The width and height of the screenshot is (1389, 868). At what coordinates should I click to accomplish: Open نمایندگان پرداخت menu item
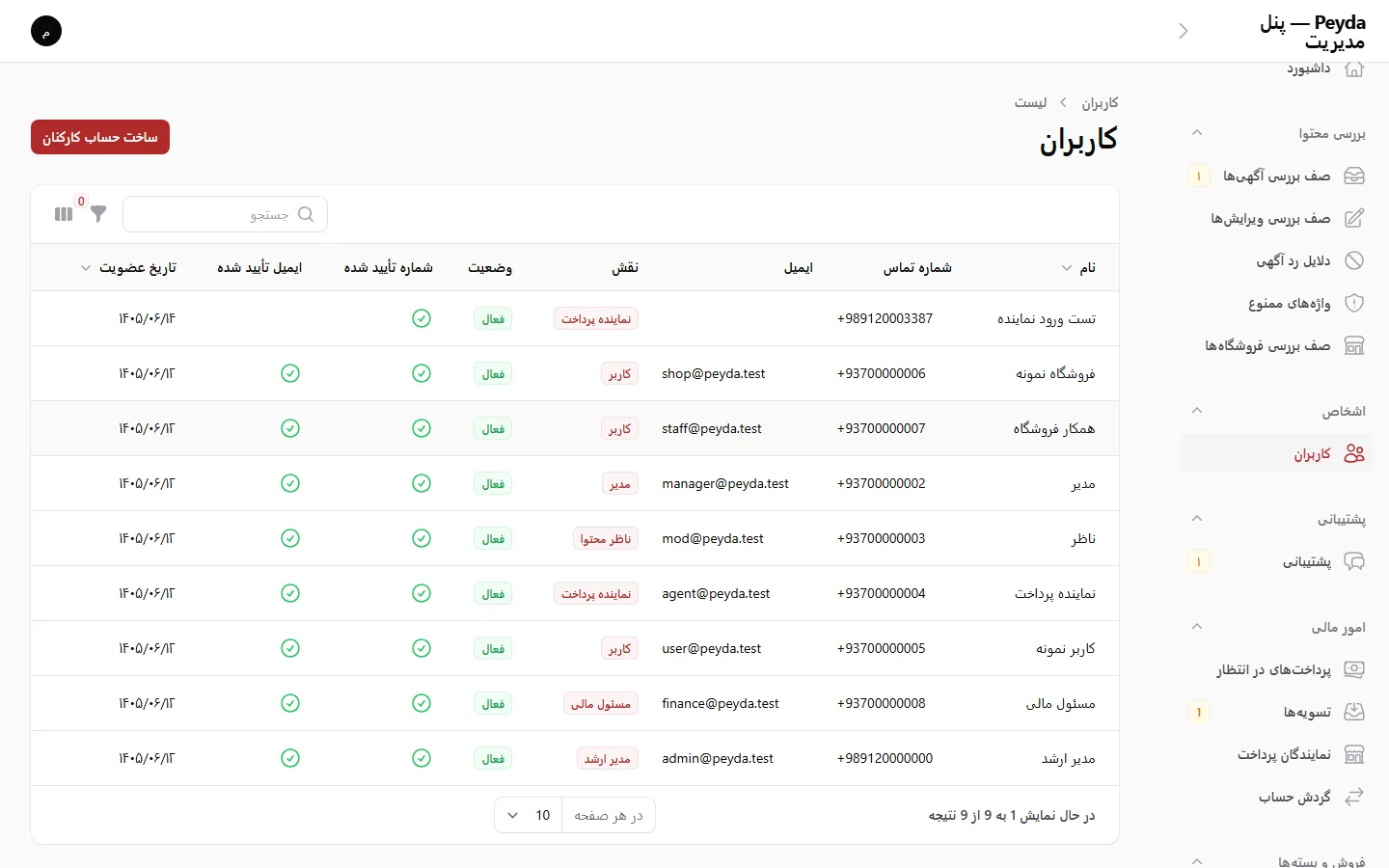coord(1276,754)
